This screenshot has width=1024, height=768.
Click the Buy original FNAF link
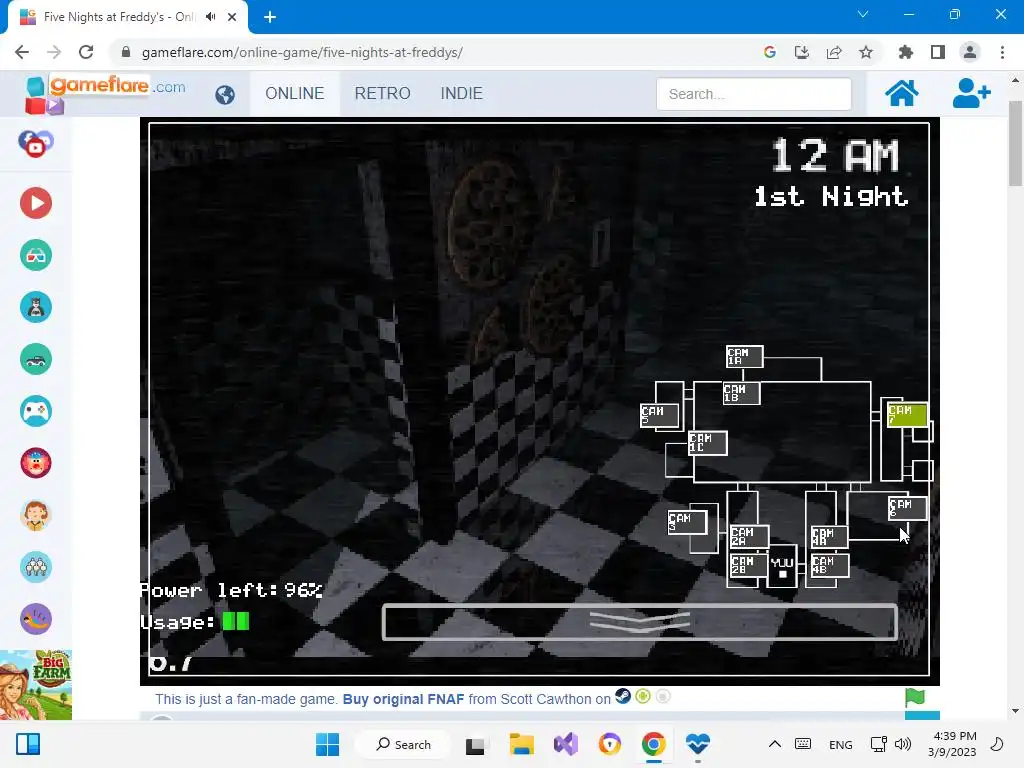tap(403, 699)
